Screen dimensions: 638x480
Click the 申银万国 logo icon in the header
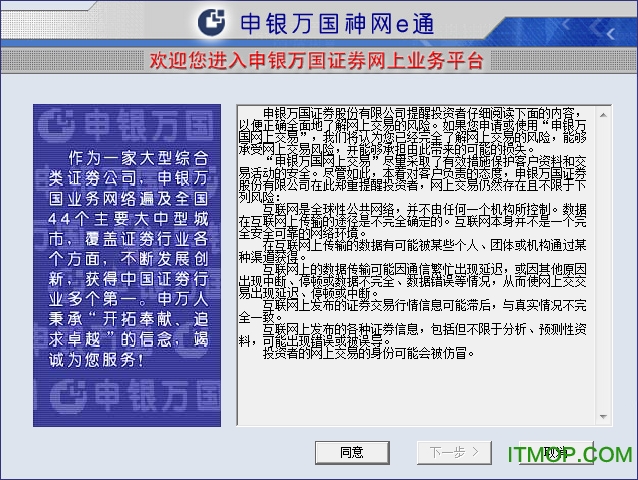pyautogui.click(x=211, y=23)
